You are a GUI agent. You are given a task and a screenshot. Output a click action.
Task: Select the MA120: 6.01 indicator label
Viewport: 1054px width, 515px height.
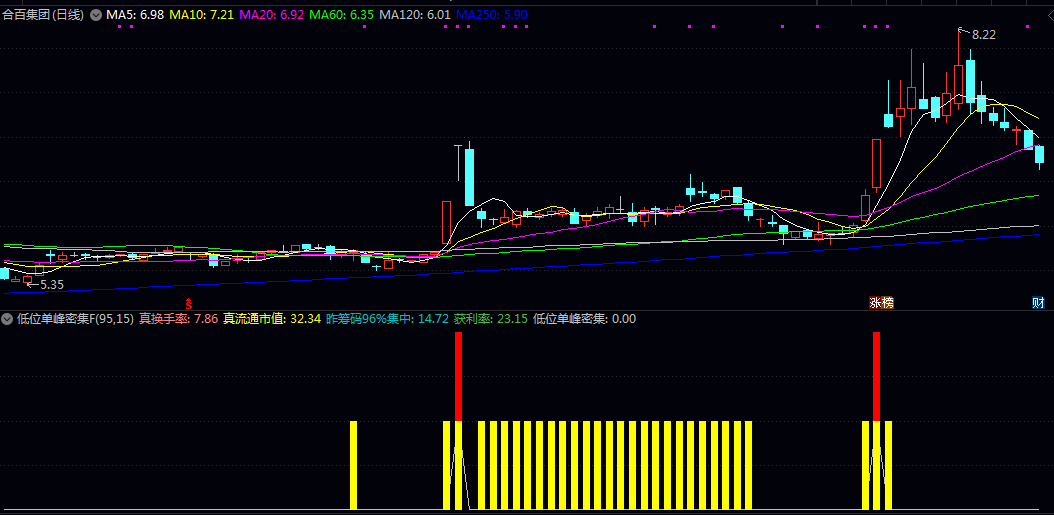click(415, 14)
